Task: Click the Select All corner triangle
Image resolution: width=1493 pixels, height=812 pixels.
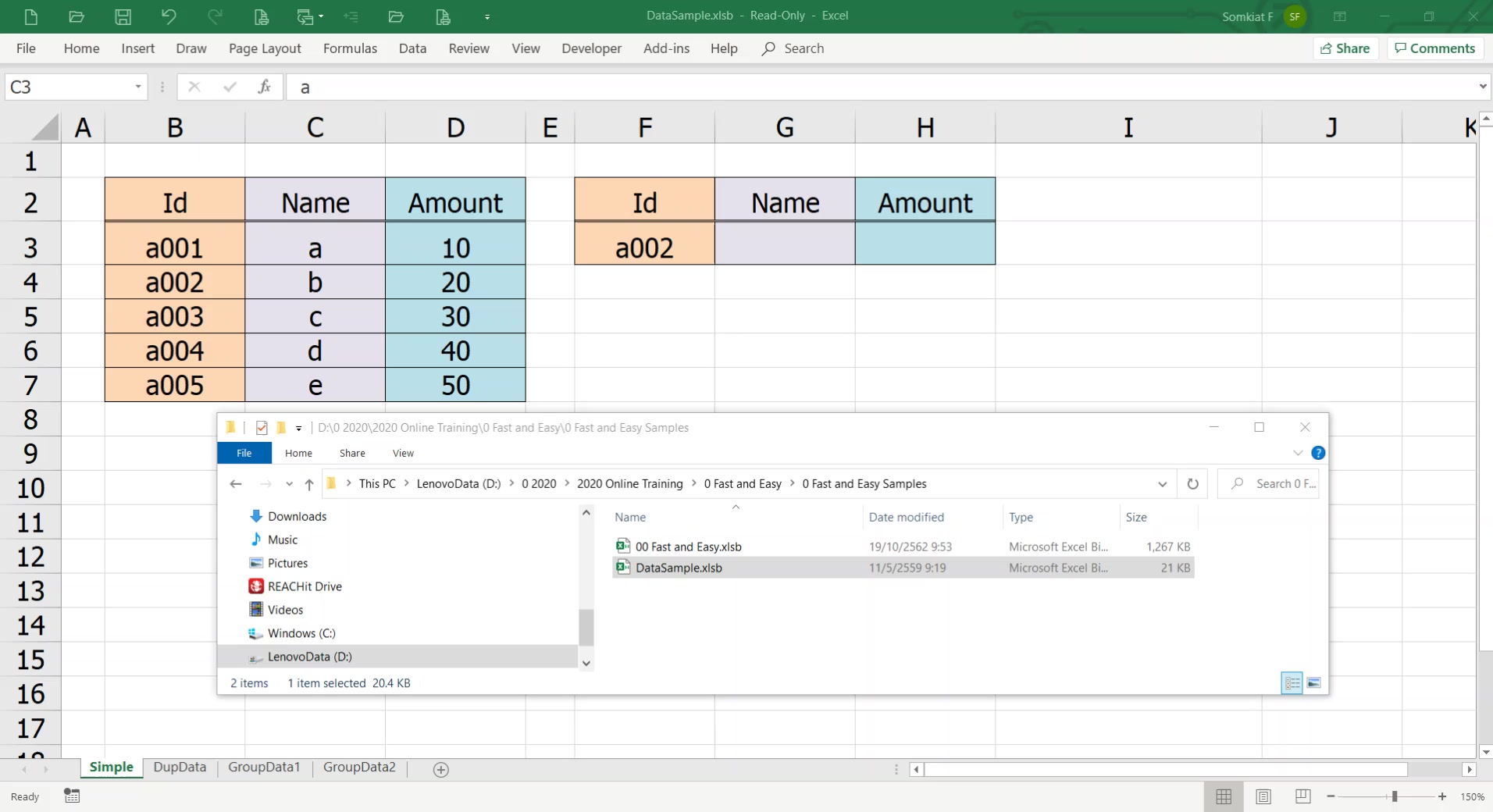Action: [x=45, y=127]
